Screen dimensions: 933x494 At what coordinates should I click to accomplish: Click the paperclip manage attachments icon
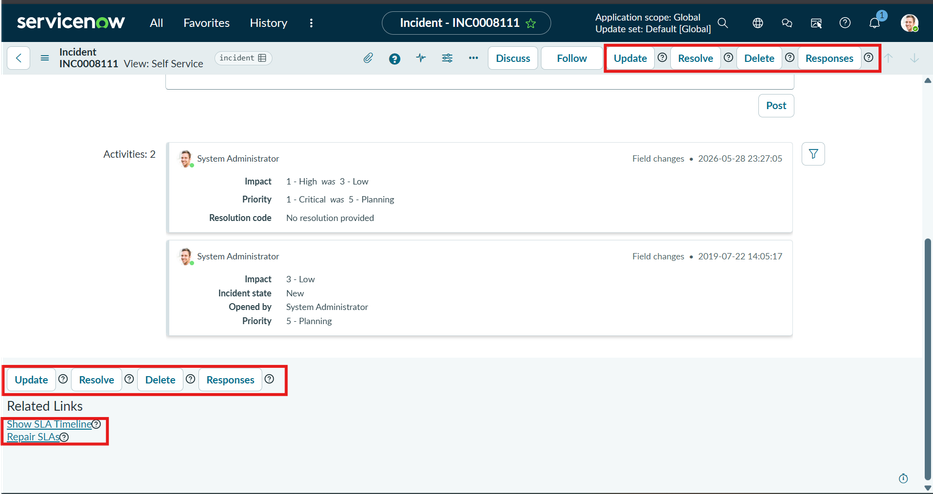pos(368,58)
